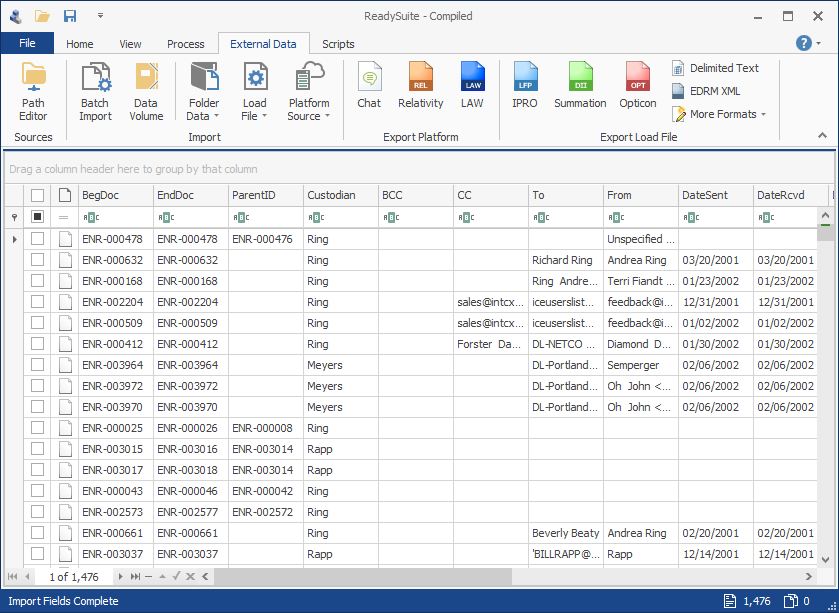Click the horizontal scrollbar thumb
The width and height of the screenshot is (839, 613).
pyautogui.click(x=363, y=577)
